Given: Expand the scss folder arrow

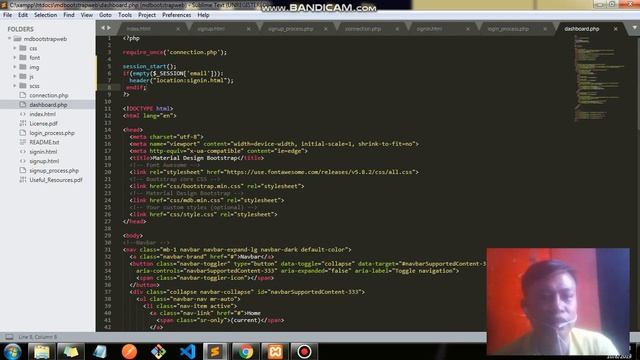Looking at the screenshot, I should click(15, 86).
